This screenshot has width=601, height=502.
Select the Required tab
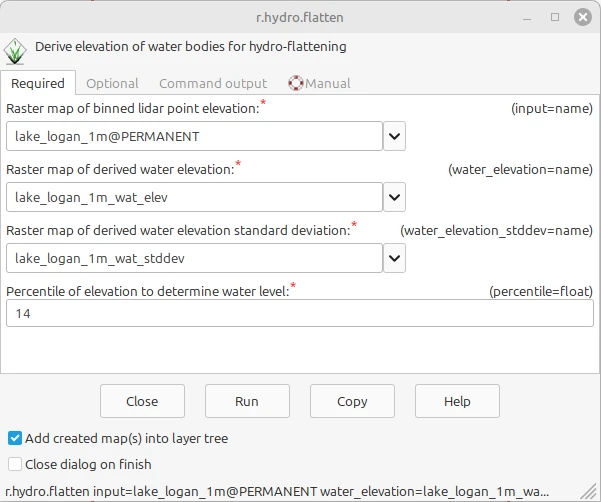click(38, 83)
